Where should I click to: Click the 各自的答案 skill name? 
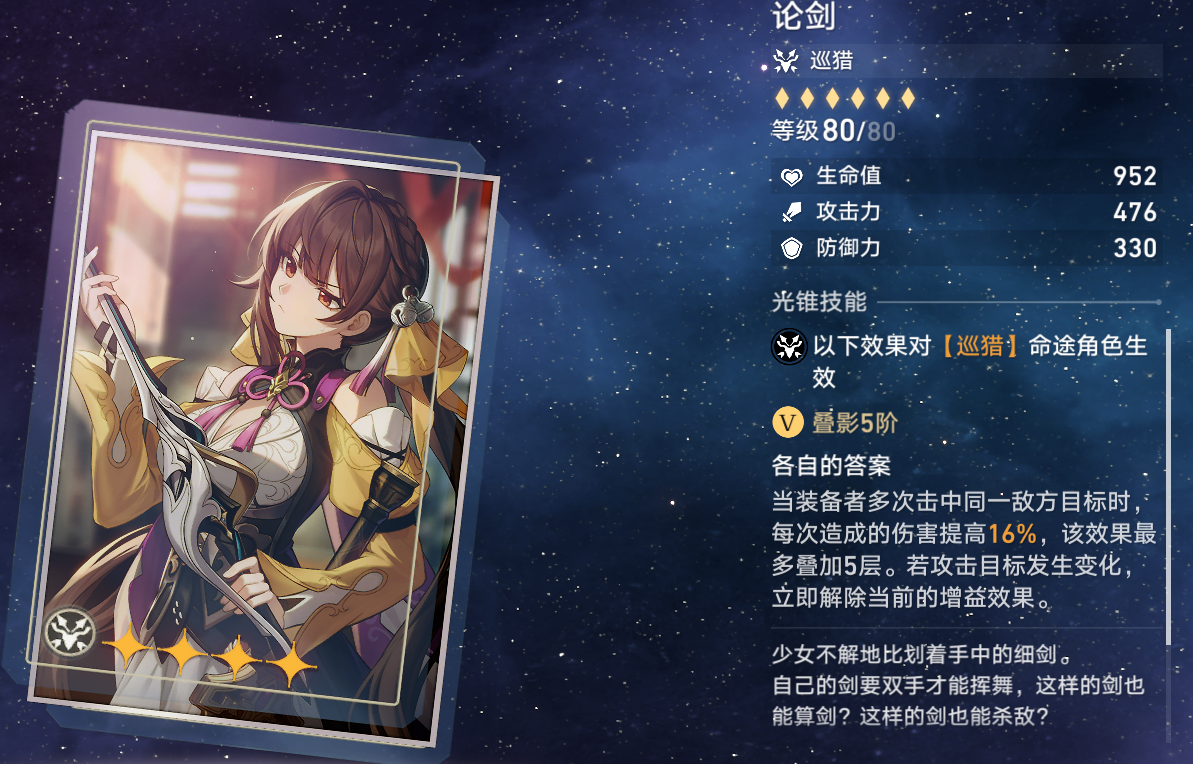pos(831,465)
